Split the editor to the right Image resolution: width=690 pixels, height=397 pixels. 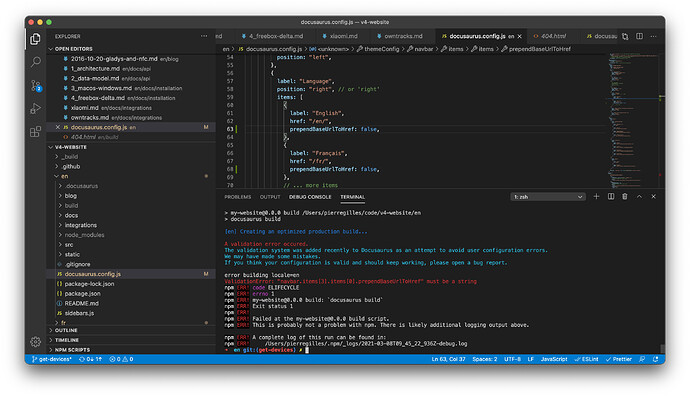point(639,36)
